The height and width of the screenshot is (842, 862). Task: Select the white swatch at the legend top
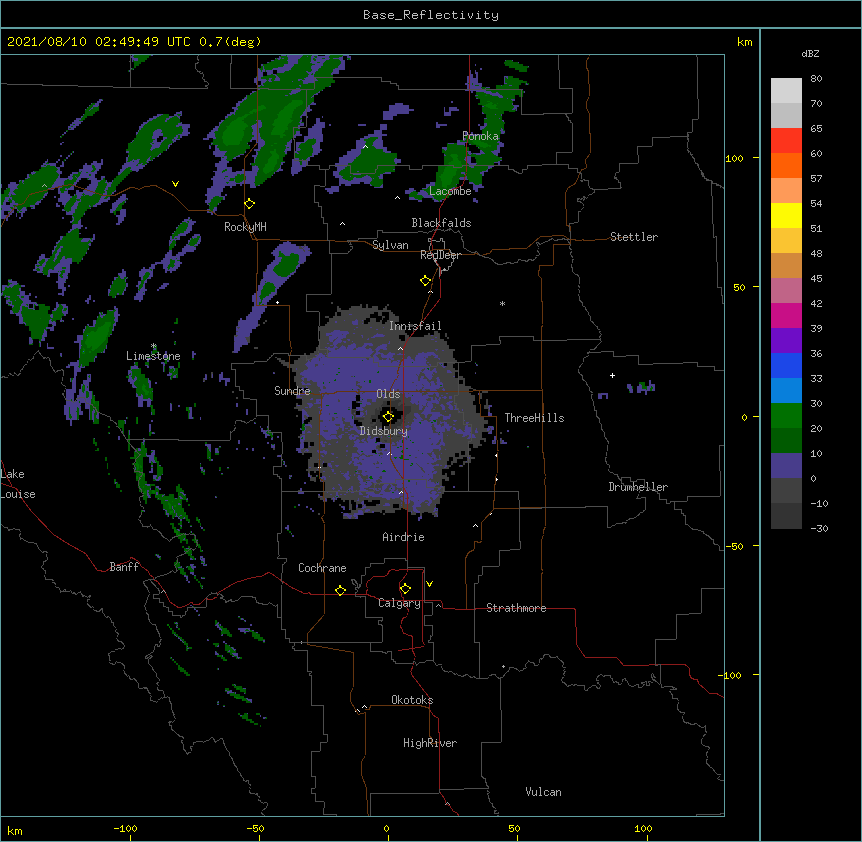click(x=786, y=90)
